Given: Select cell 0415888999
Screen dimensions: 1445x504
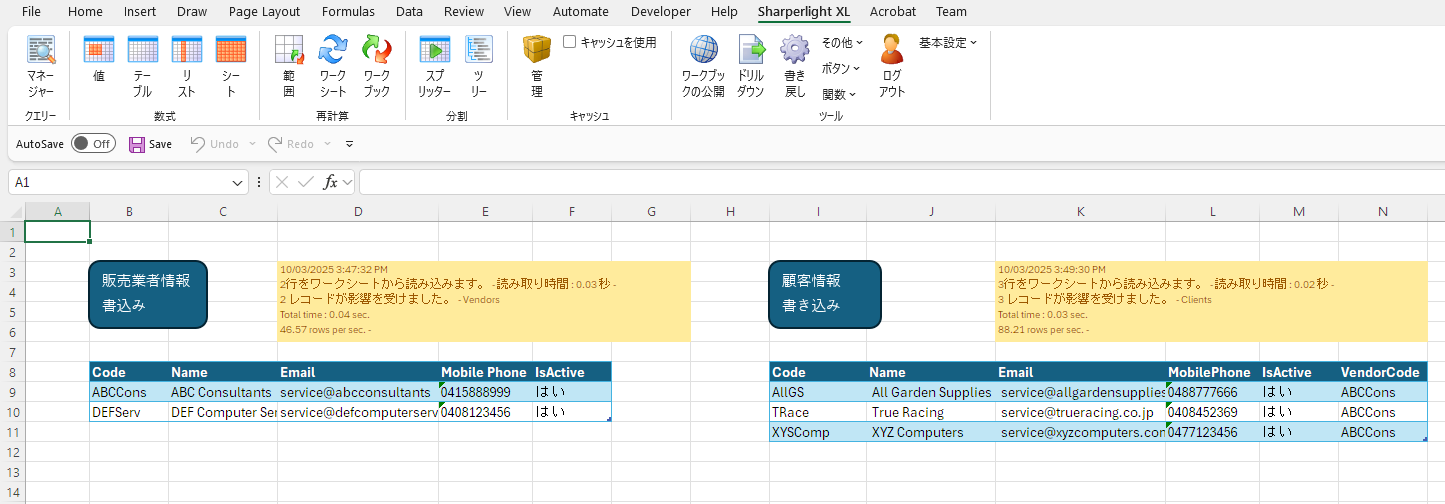Looking at the screenshot, I should click(485, 392).
